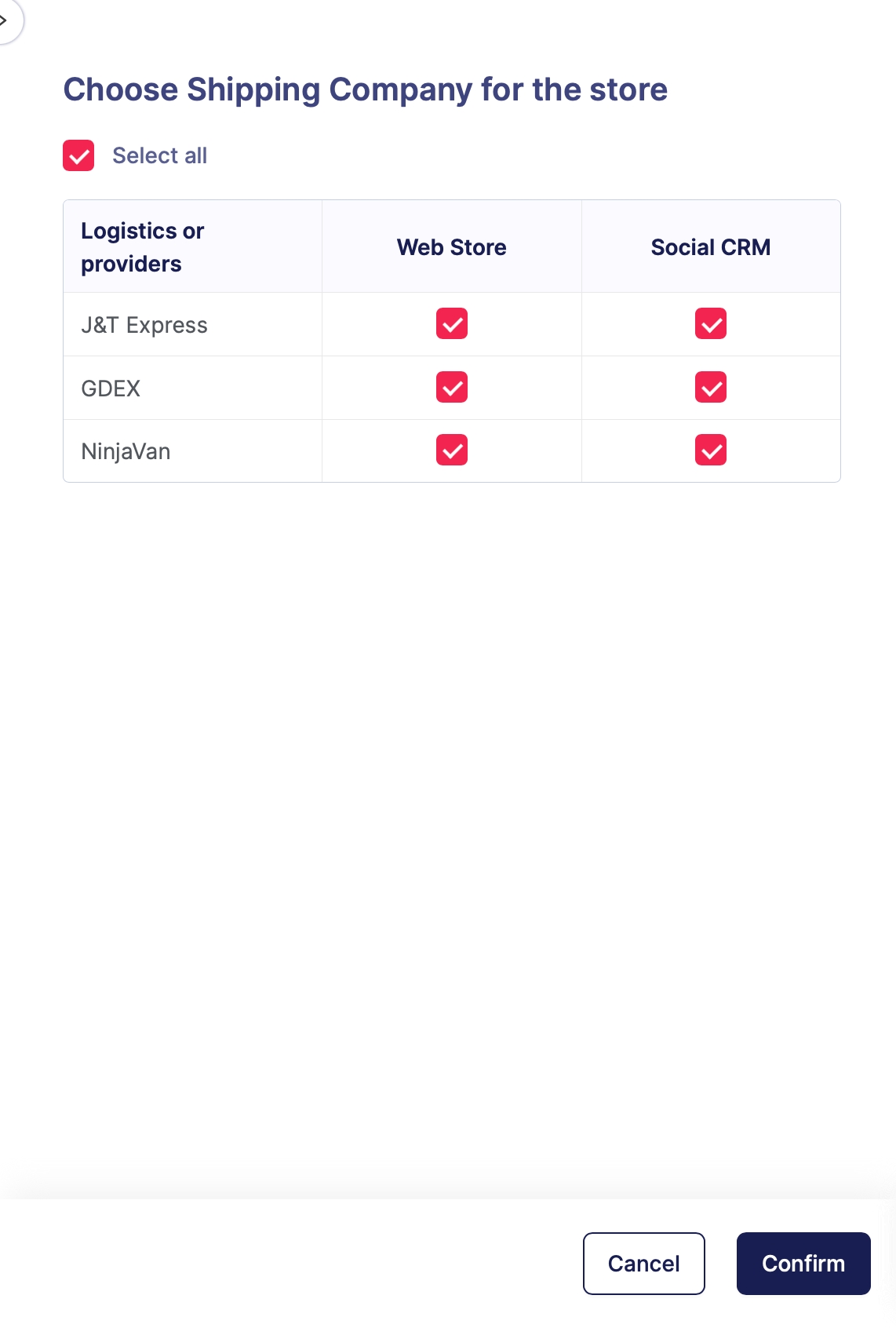This screenshot has width=896, height=1328.
Task: Select the GDEX row label
Action: pos(111,389)
